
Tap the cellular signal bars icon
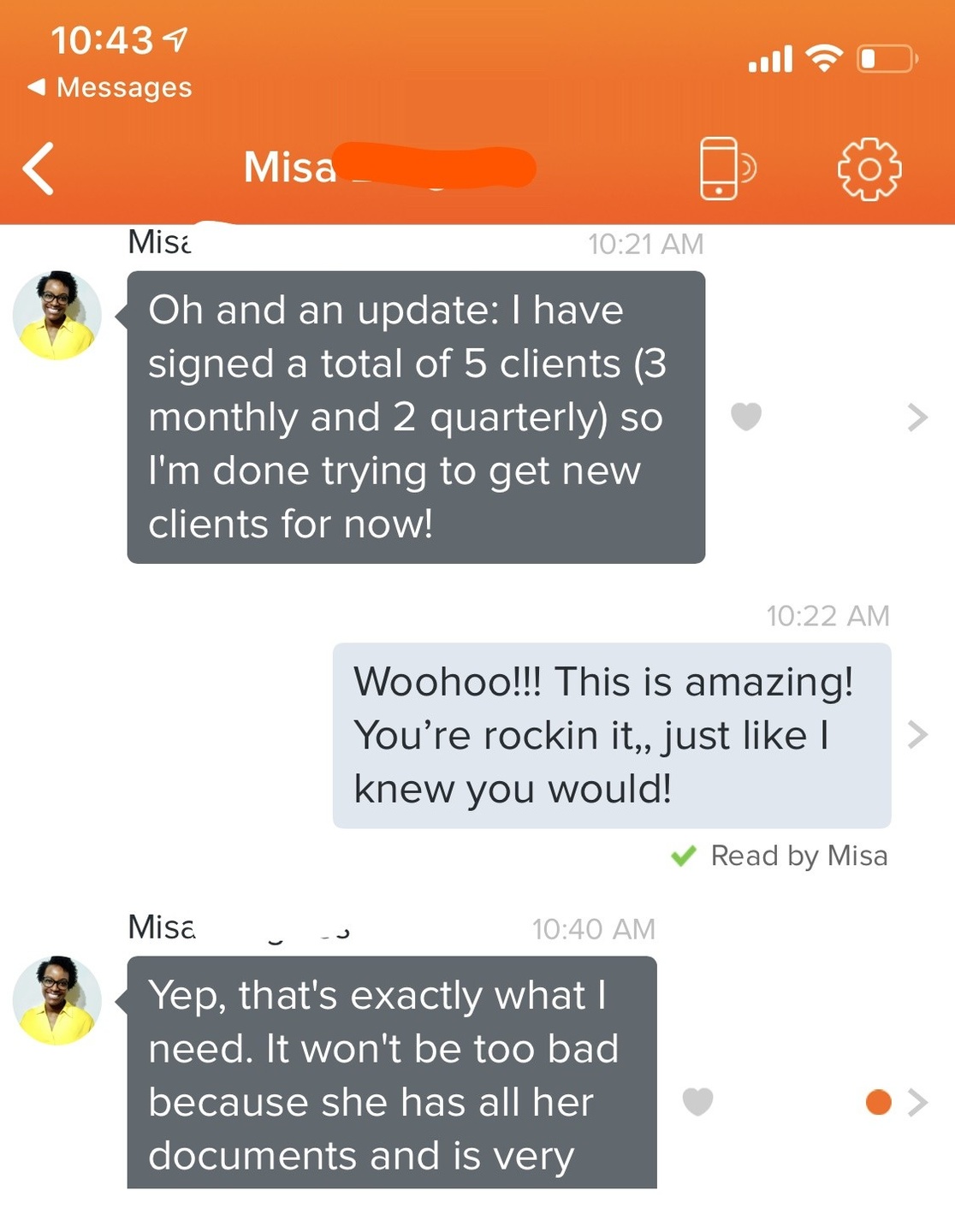pos(770,59)
